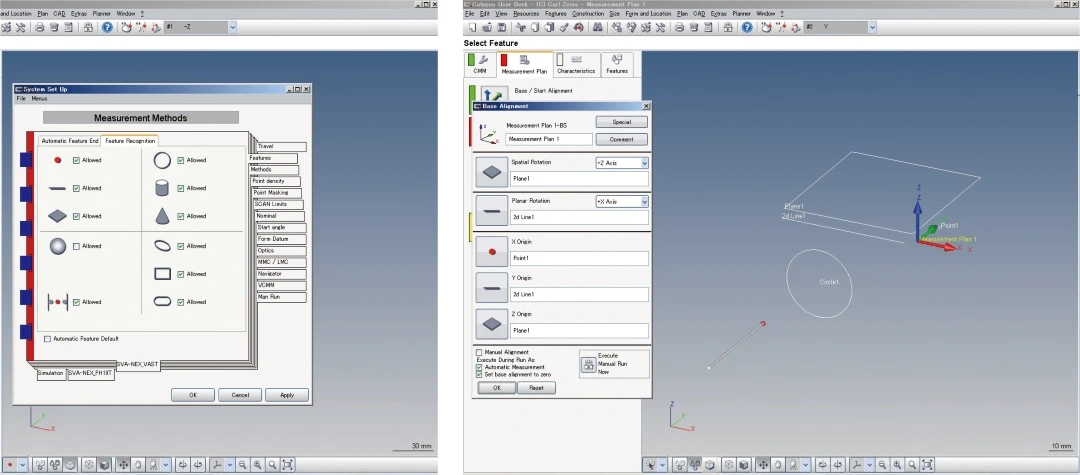This screenshot has height=475, width=1080.
Task: Enable the Automatic Feature Default checkbox
Action: (x=47, y=339)
